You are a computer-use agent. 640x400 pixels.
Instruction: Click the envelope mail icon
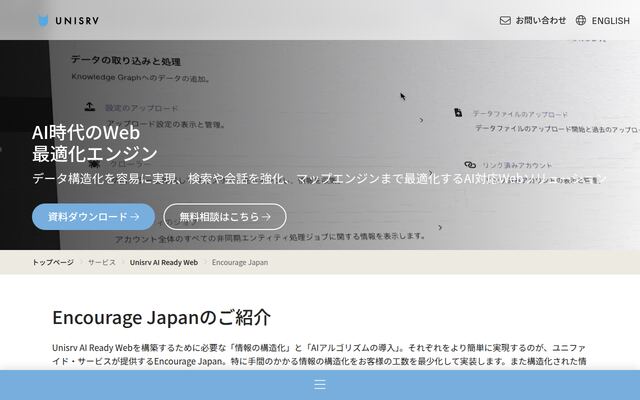coord(505,20)
